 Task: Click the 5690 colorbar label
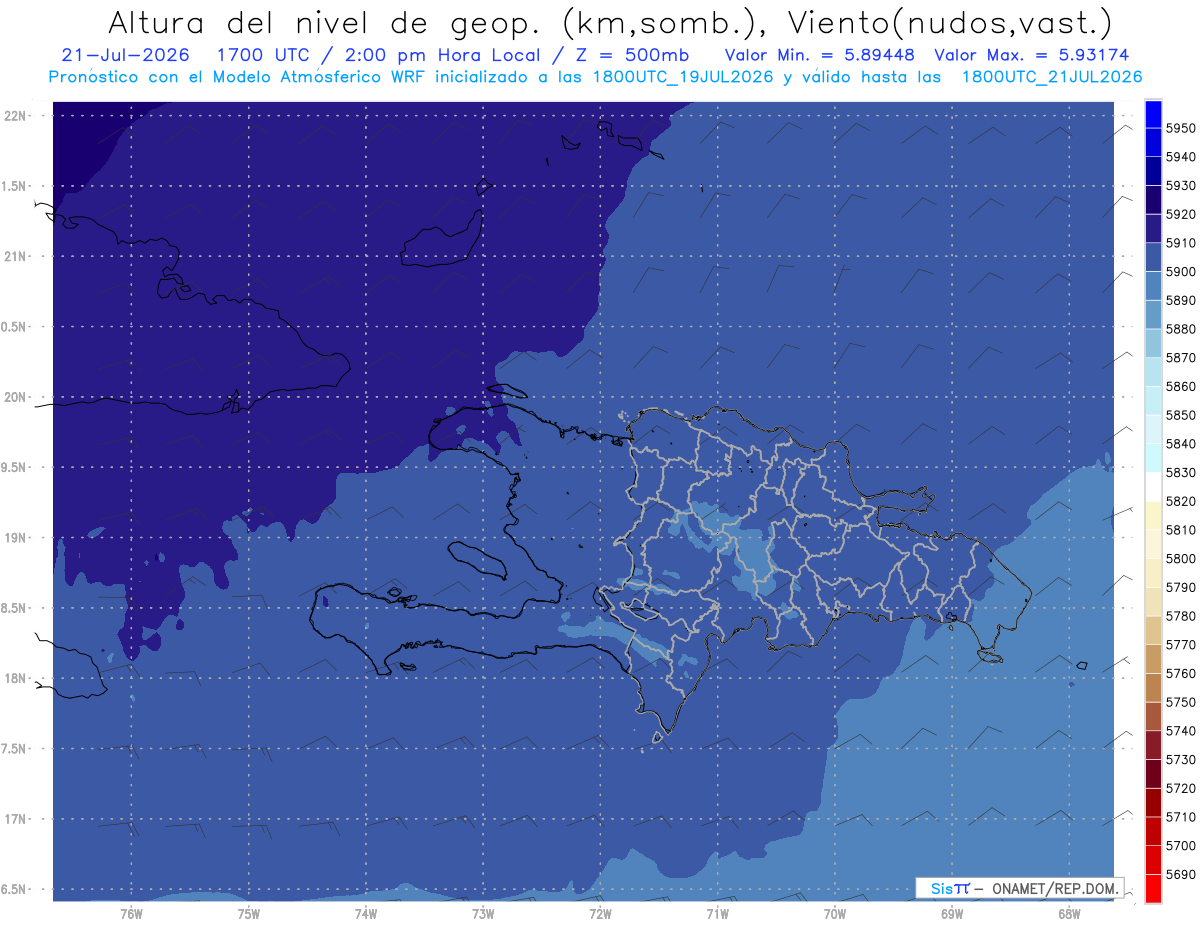pyautogui.click(x=1180, y=874)
